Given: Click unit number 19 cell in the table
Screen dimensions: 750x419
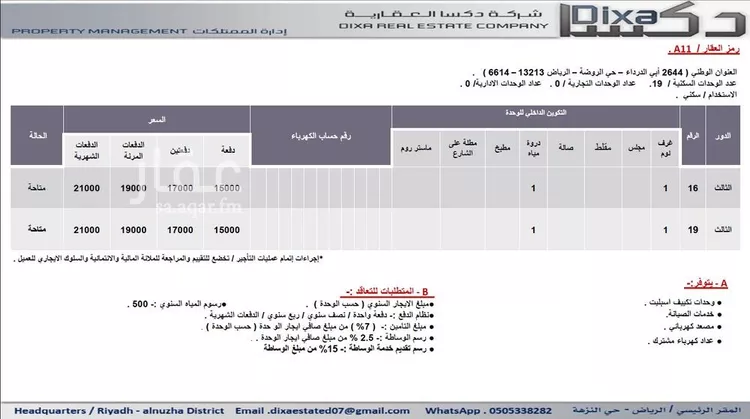Looking at the screenshot, I should tap(693, 230).
